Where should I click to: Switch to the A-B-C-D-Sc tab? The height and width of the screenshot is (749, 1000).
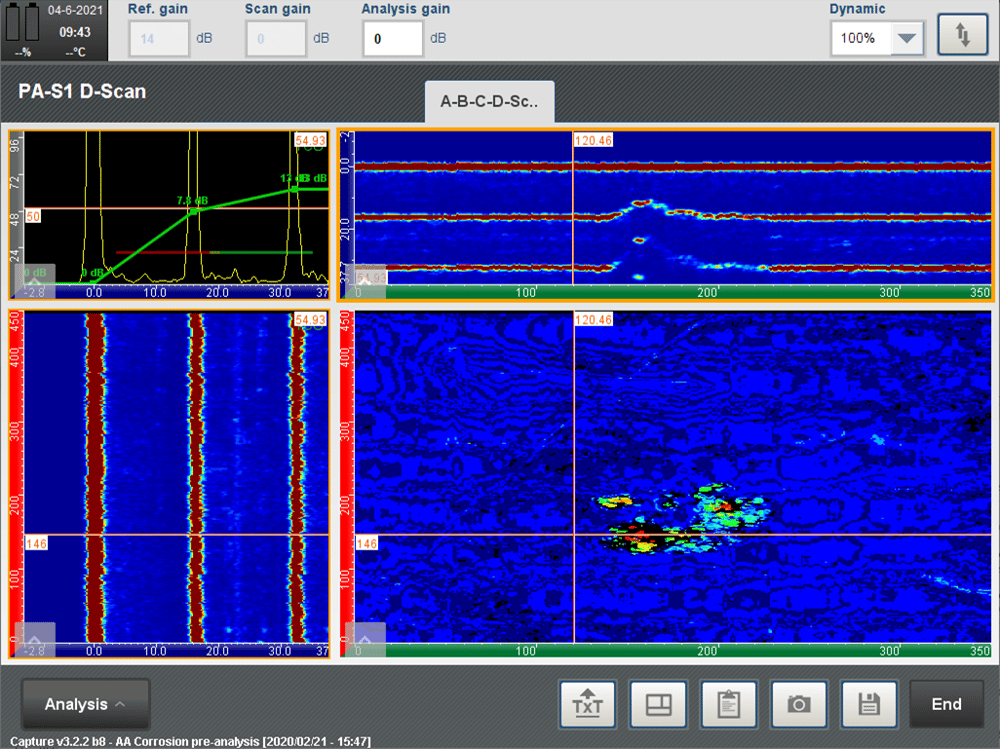click(489, 101)
